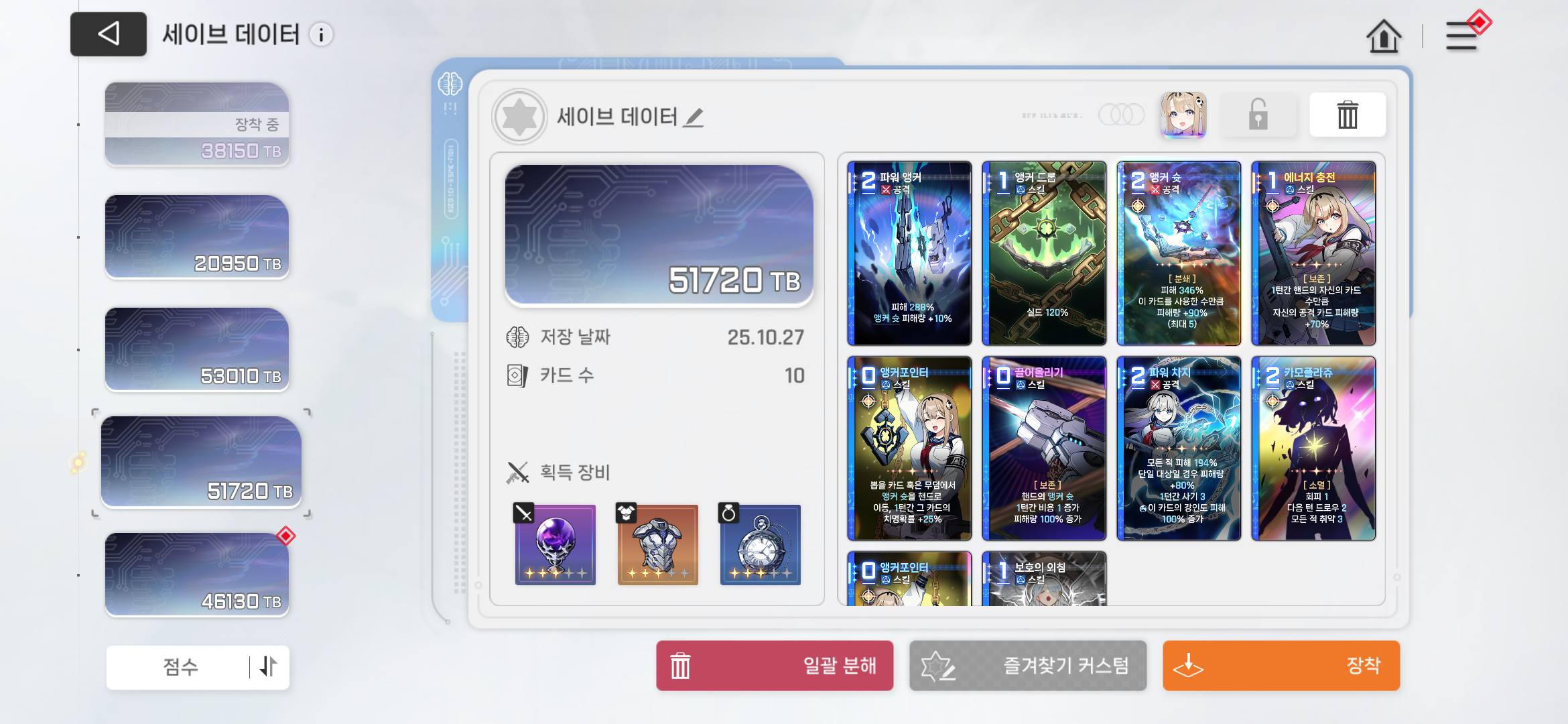
Task: Open the save data info icon
Action: [x=321, y=35]
